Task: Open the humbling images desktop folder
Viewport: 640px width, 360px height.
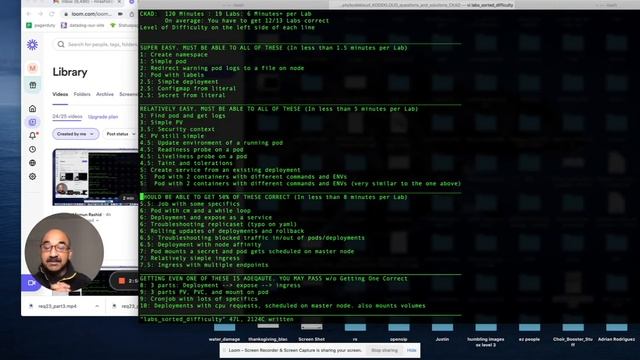Action: point(486,335)
